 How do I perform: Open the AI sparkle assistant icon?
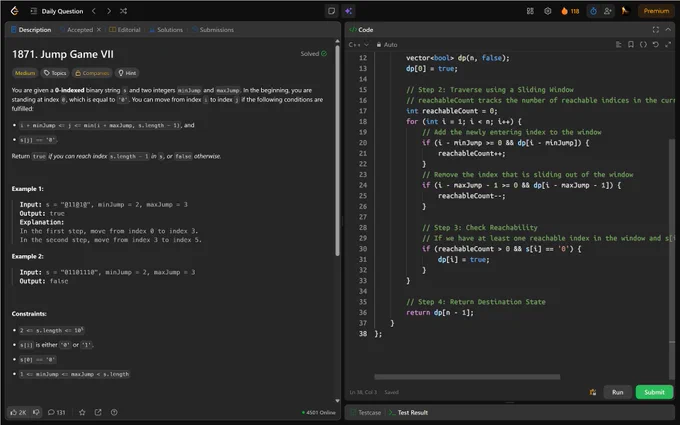click(x=349, y=11)
